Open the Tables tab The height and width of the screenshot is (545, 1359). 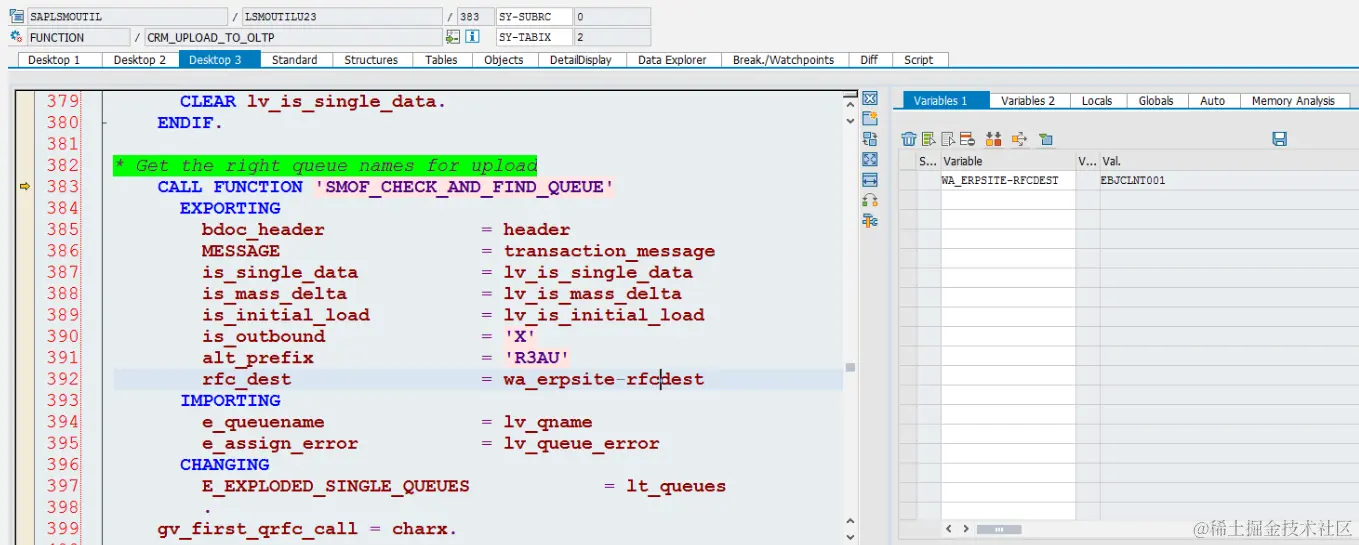[x=441, y=60]
